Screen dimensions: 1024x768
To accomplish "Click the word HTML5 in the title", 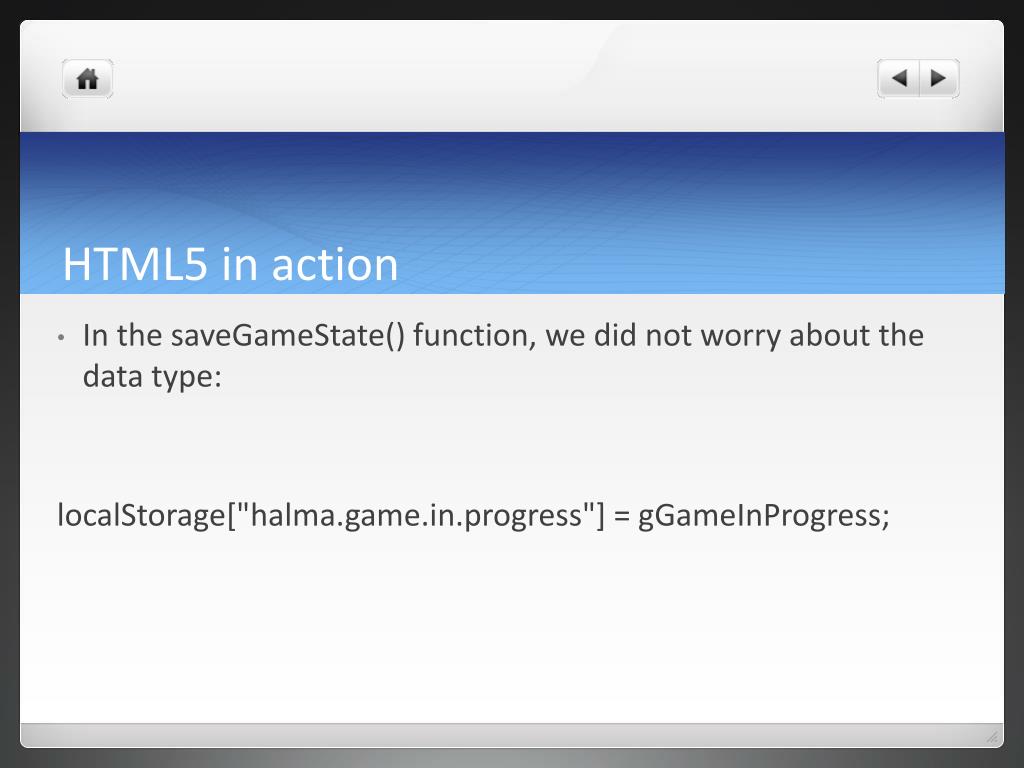I will pos(135,264).
